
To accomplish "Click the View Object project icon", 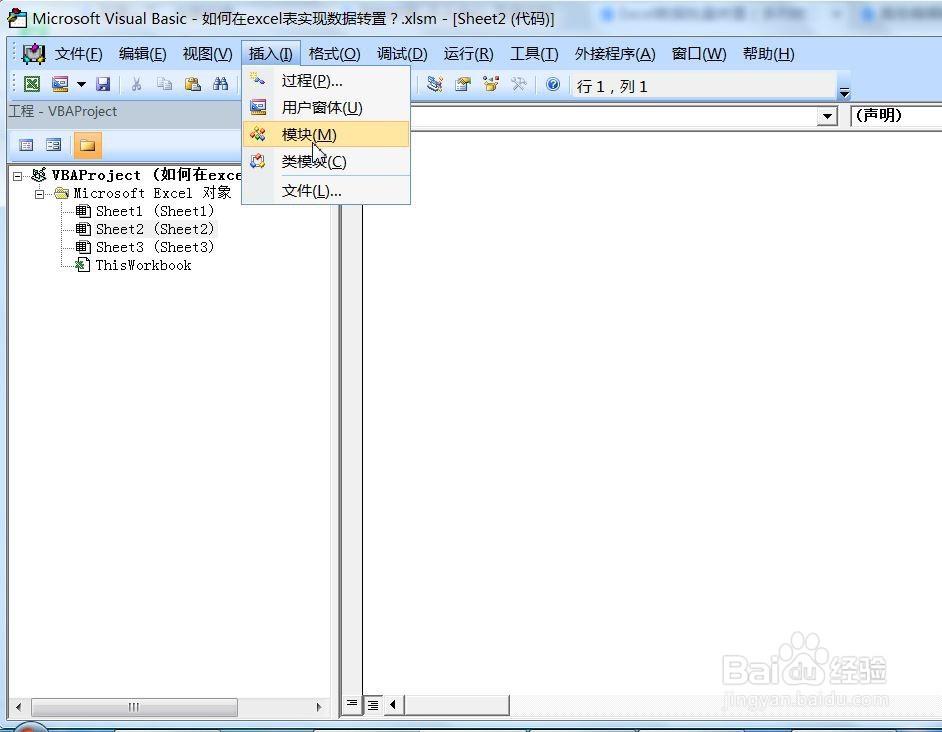I will coord(53,145).
